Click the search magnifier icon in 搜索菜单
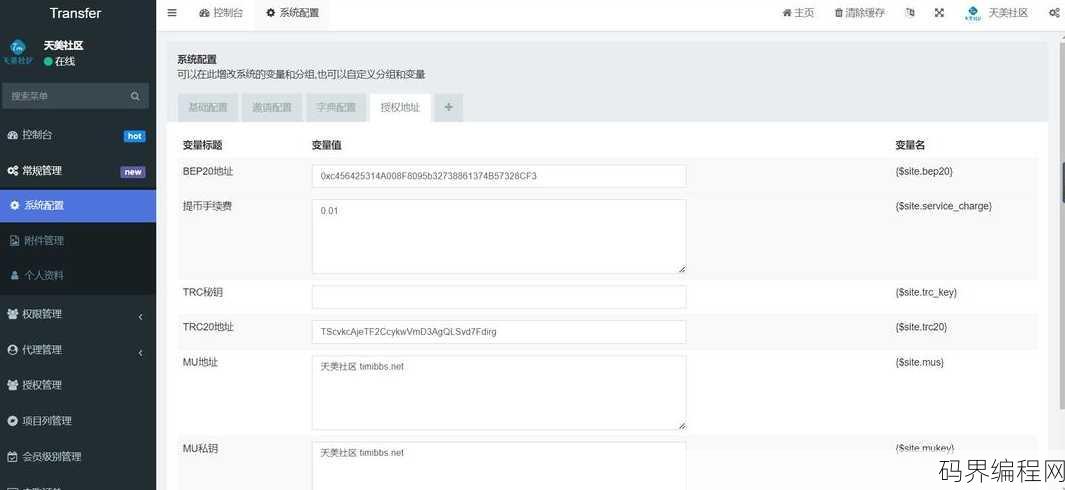 135,97
